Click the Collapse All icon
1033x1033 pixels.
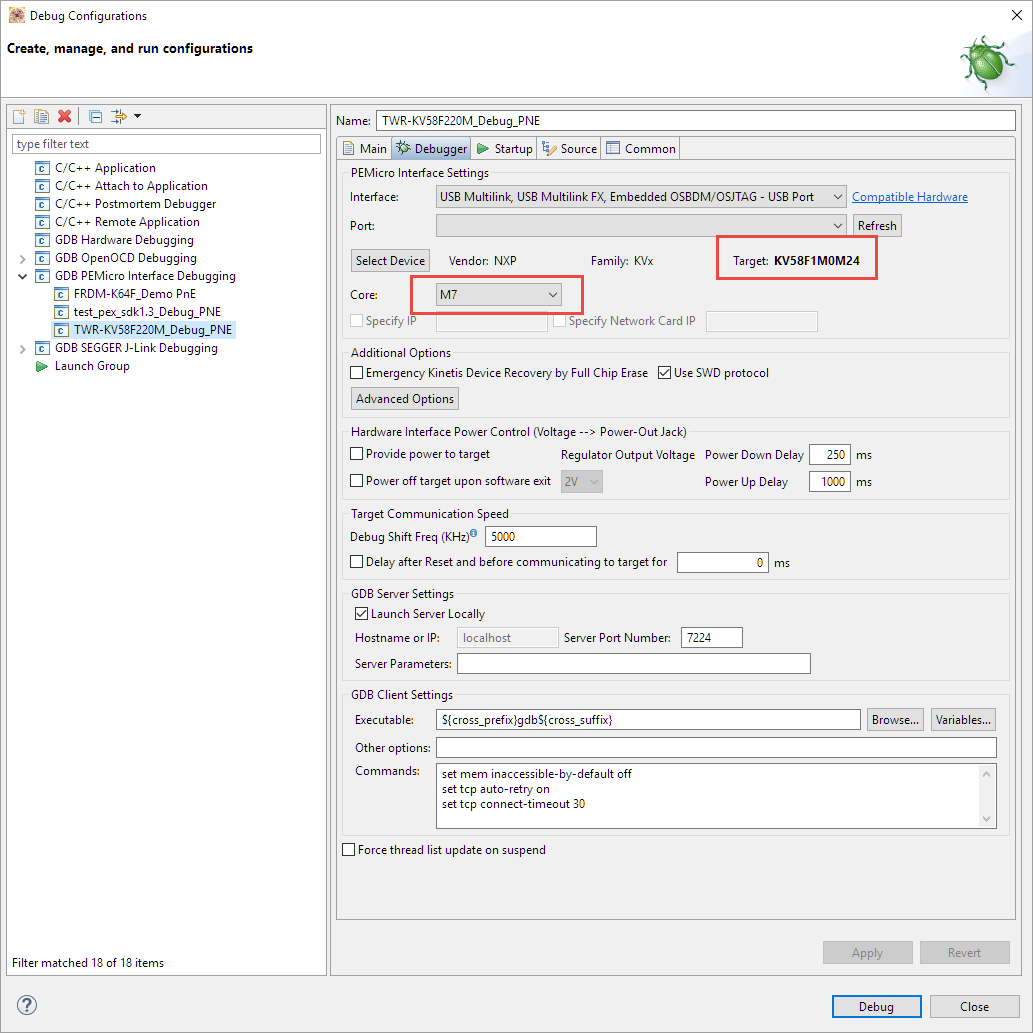coord(95,116)
